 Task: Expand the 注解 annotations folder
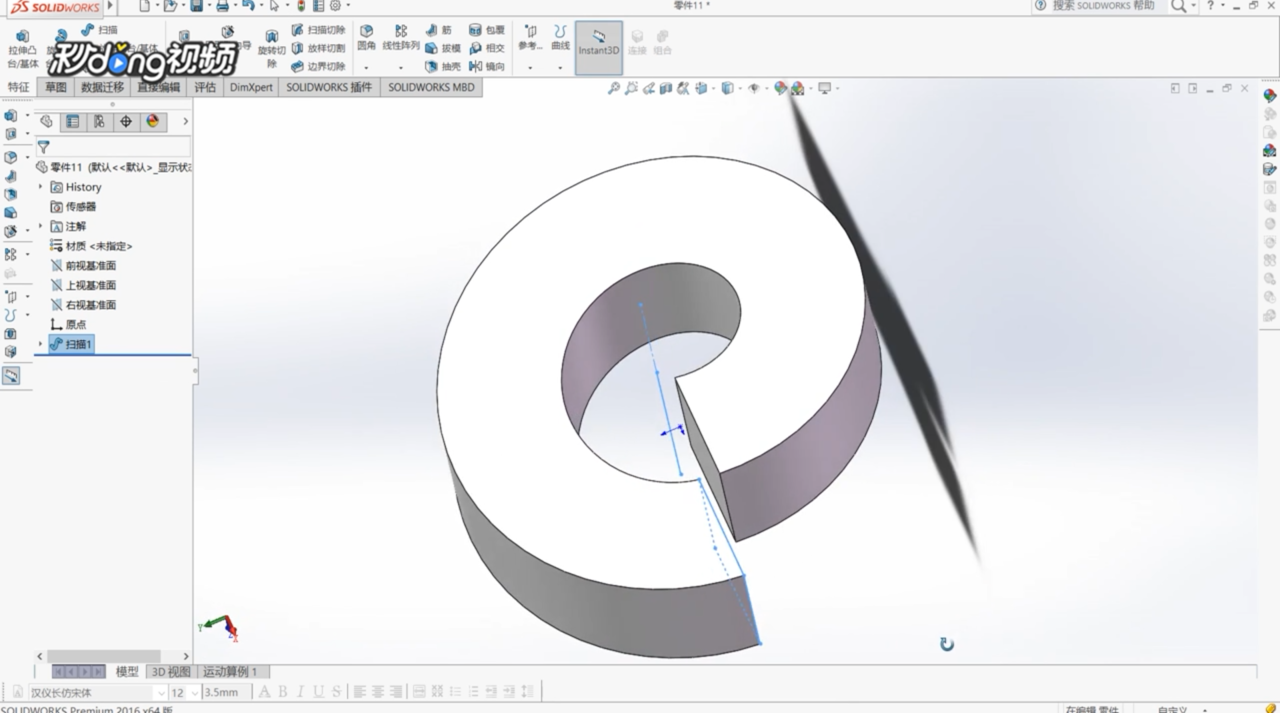pyautogui.click(x=41, y=226)
